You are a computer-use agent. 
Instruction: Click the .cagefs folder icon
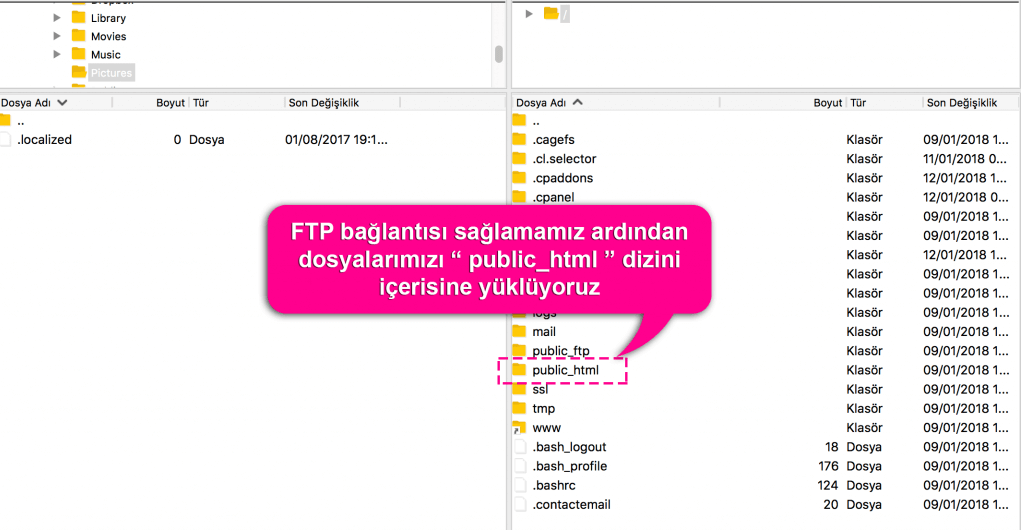coord(519,139)
